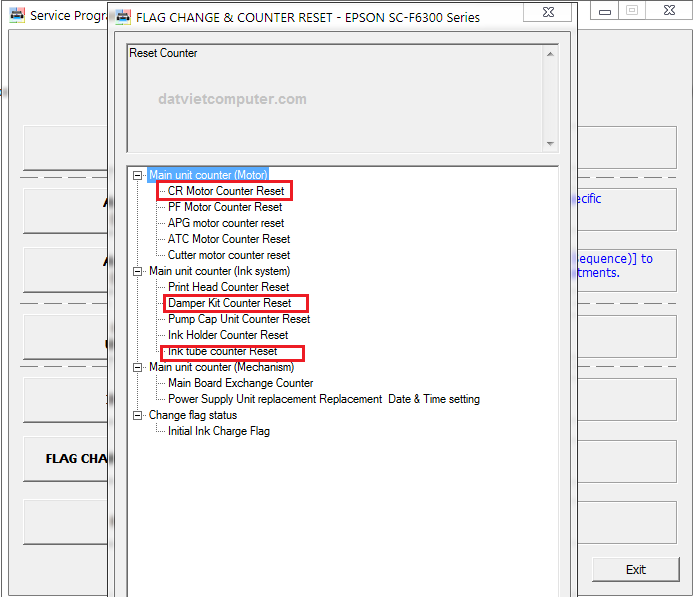The width and height of the screenshot is (693, 597).
Task: Choose Damper Kit Counter Reset
Action: point(230,303)
